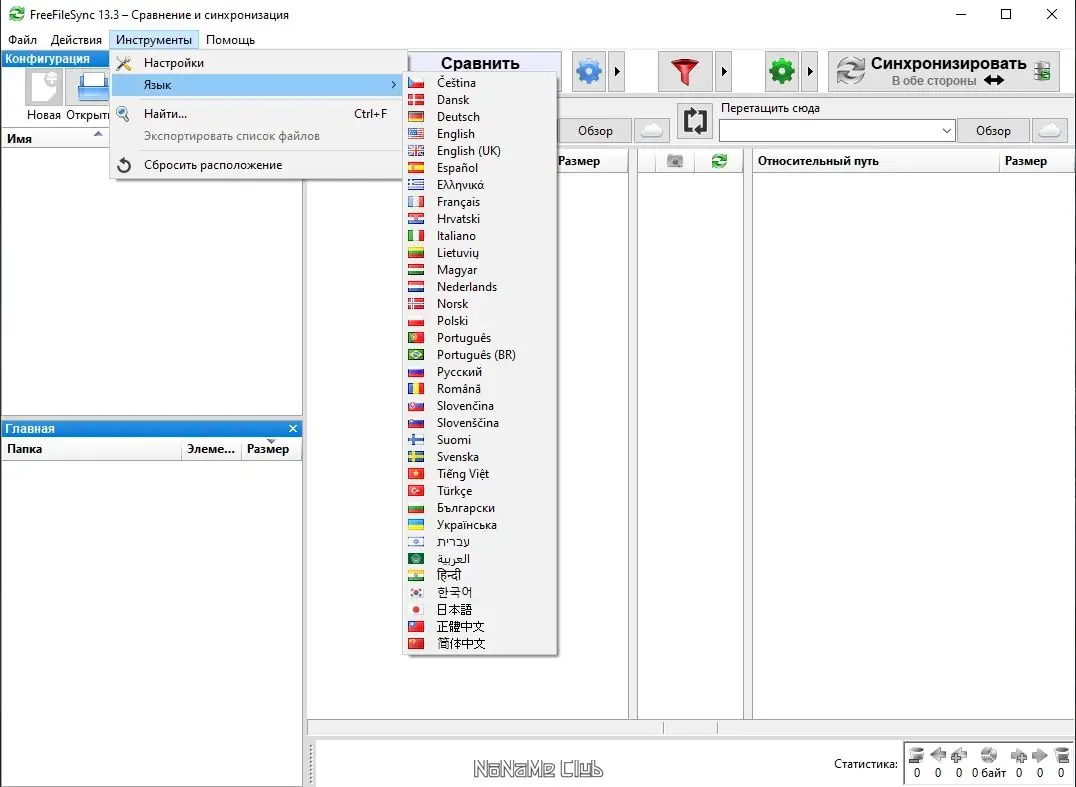The height and width of the screenshot is (787, 1076).
Task: Click the Относительный путь column header
Action: tap(876, 161)
